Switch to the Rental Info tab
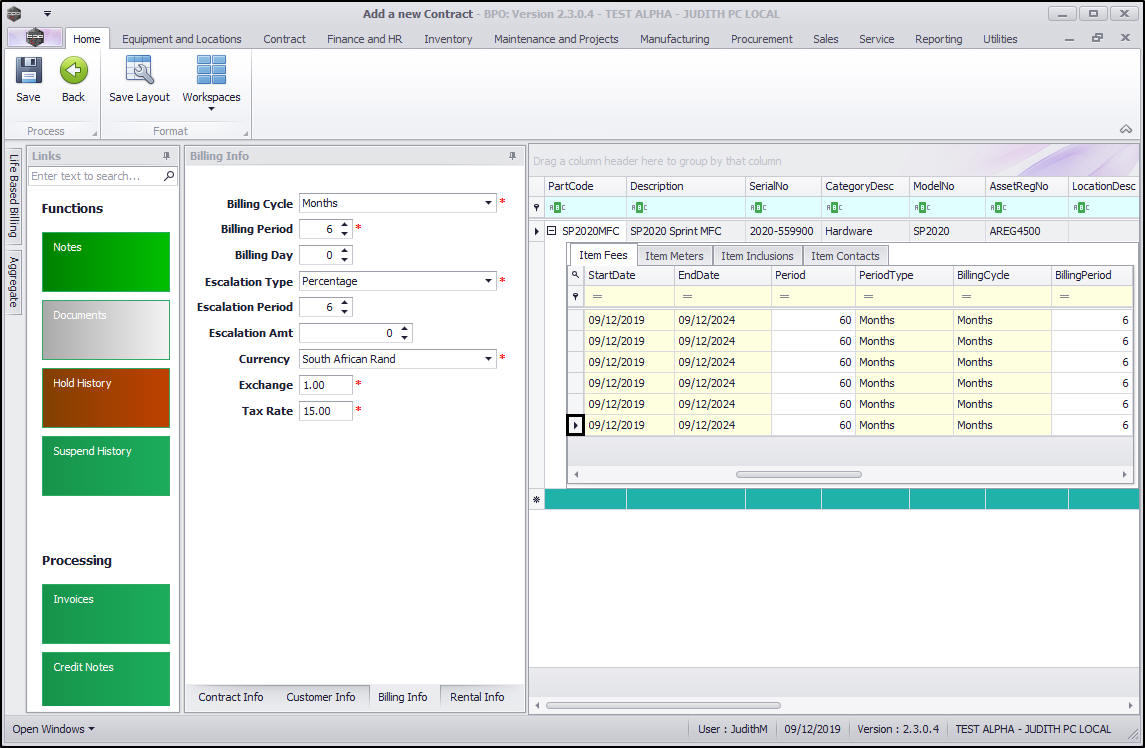Screen dimensions: 1145x748 pos(477,697)
